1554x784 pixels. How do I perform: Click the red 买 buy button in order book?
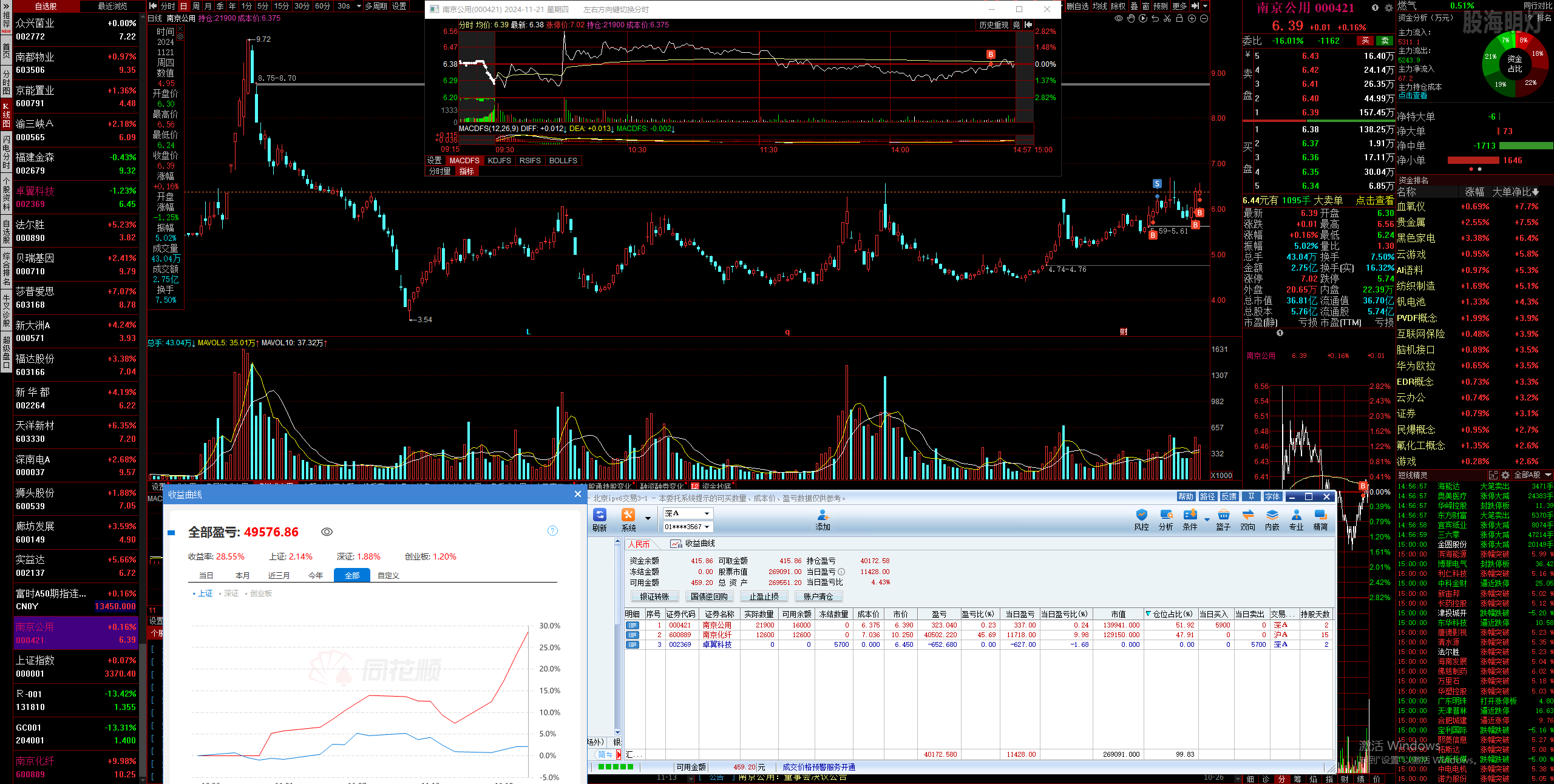pos(1365,41)
